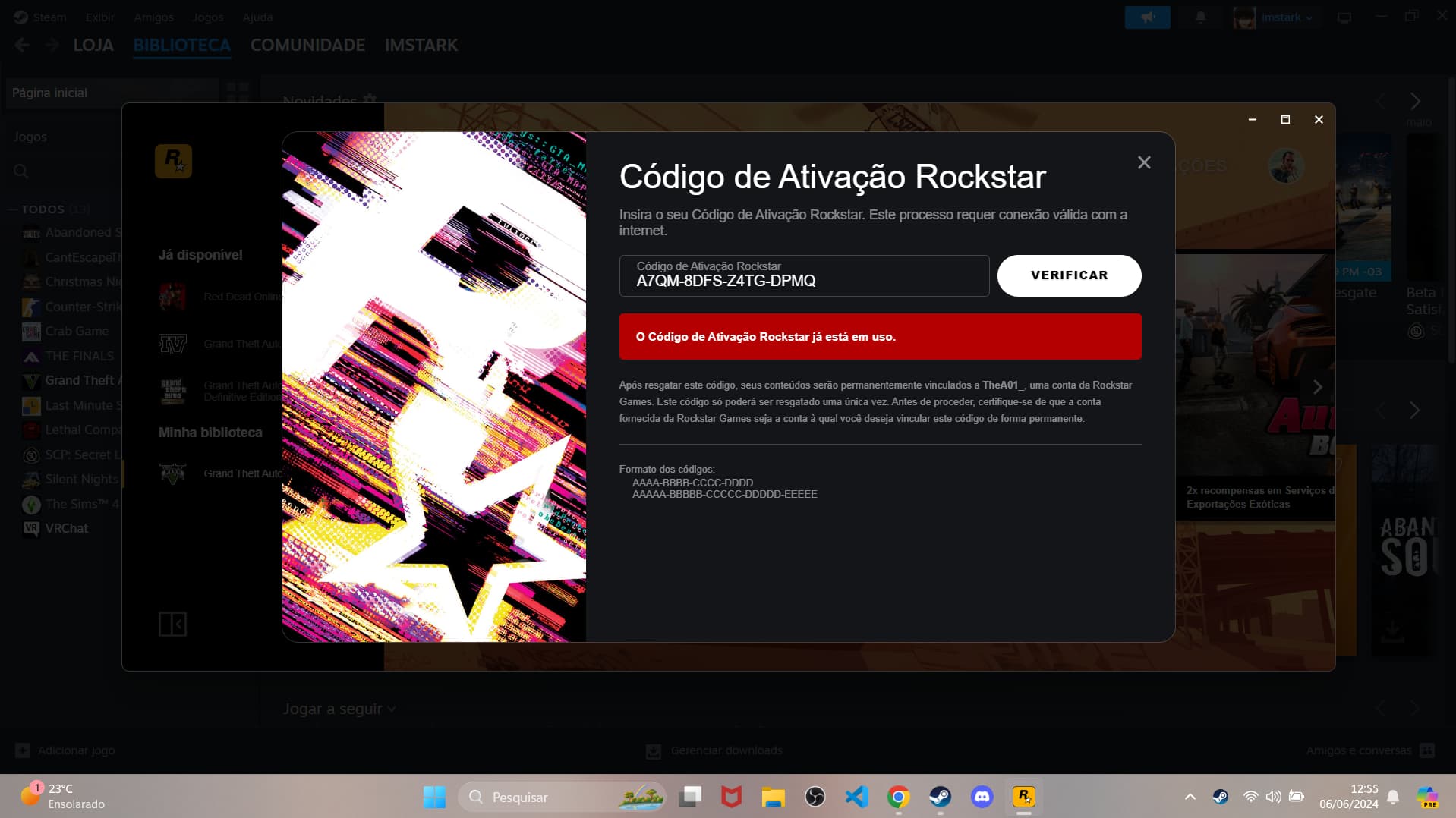1456x818 pixels.
Task: Show hidden system tray icons
Action: [1190, 797]
